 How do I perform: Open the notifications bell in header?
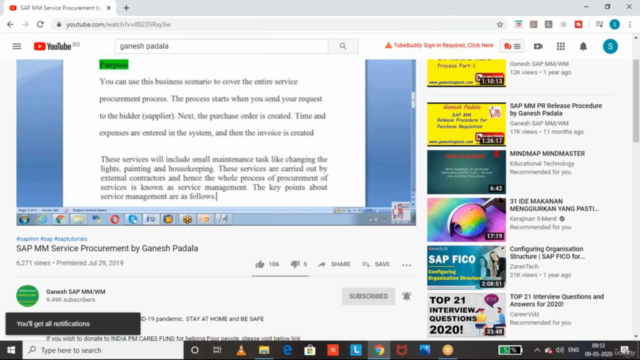tap(583, 46)
